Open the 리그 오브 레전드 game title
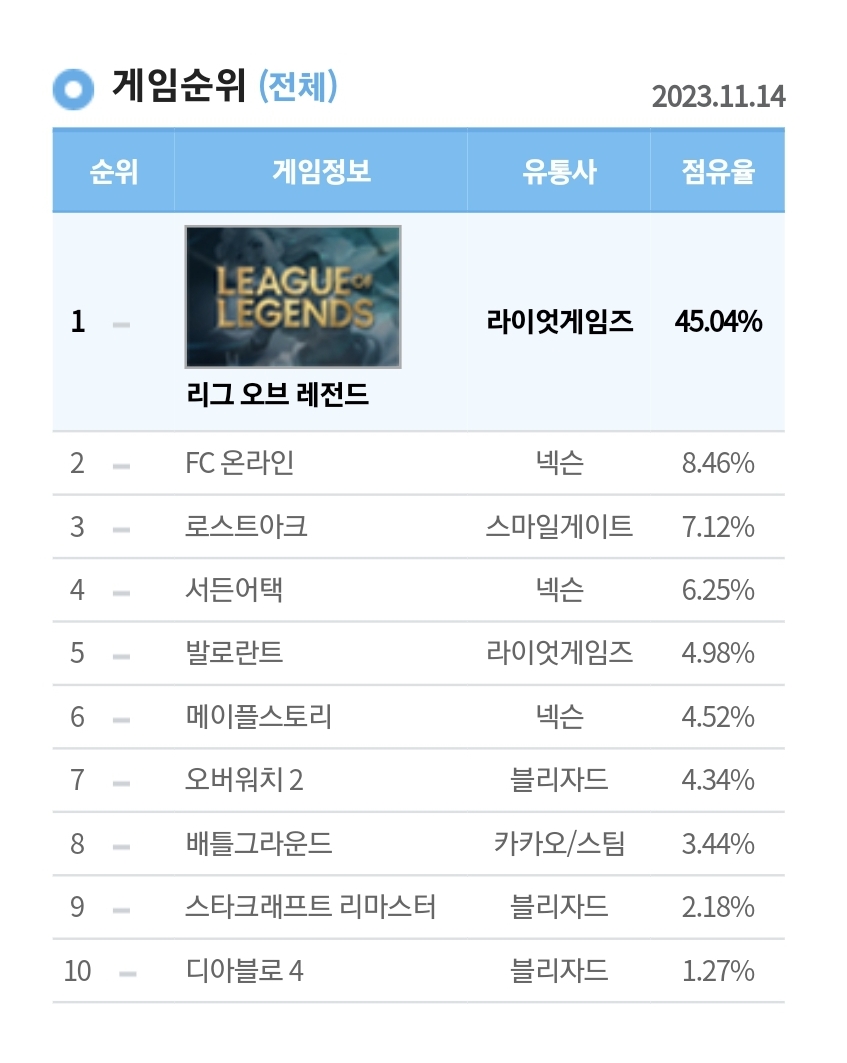The image size is (847, 1063). pos(278,396)
